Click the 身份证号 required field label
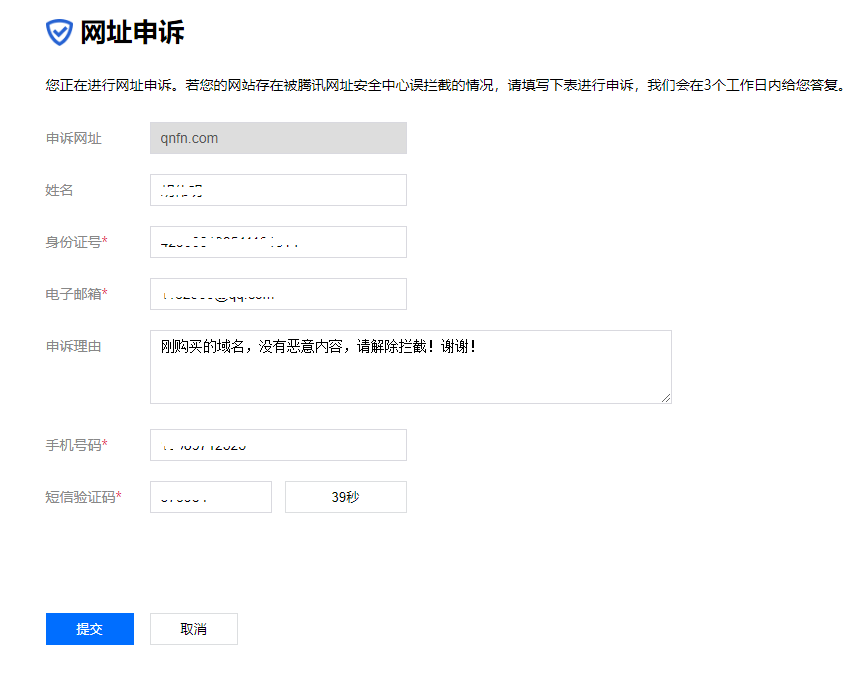The height and width of the screenshot is (676, 861). 76,242
